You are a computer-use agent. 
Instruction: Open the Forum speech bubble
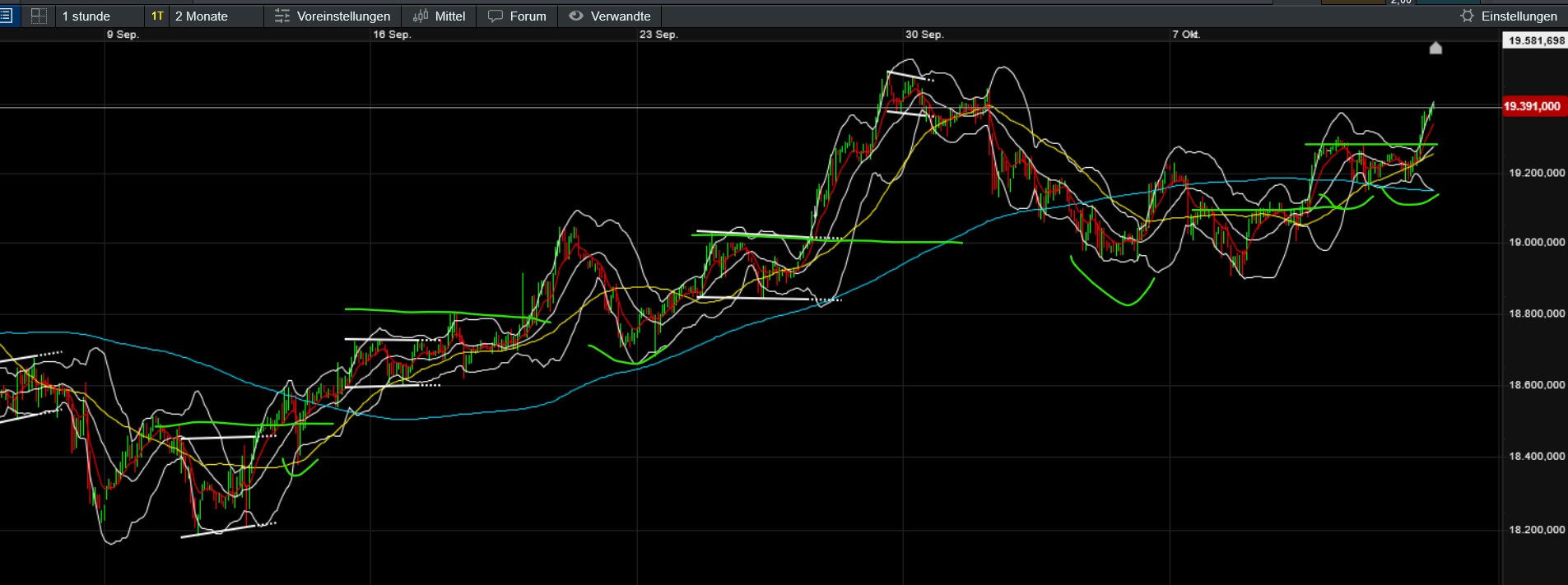point(495,16)
